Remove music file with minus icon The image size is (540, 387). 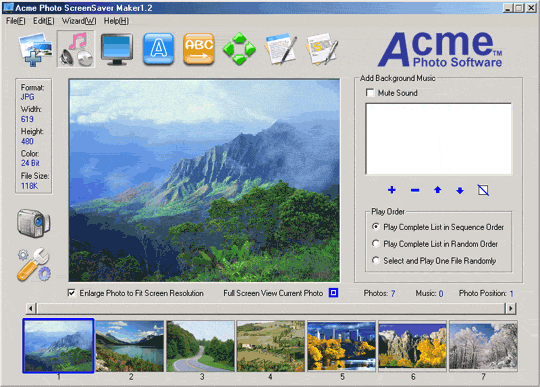(415, 190)
